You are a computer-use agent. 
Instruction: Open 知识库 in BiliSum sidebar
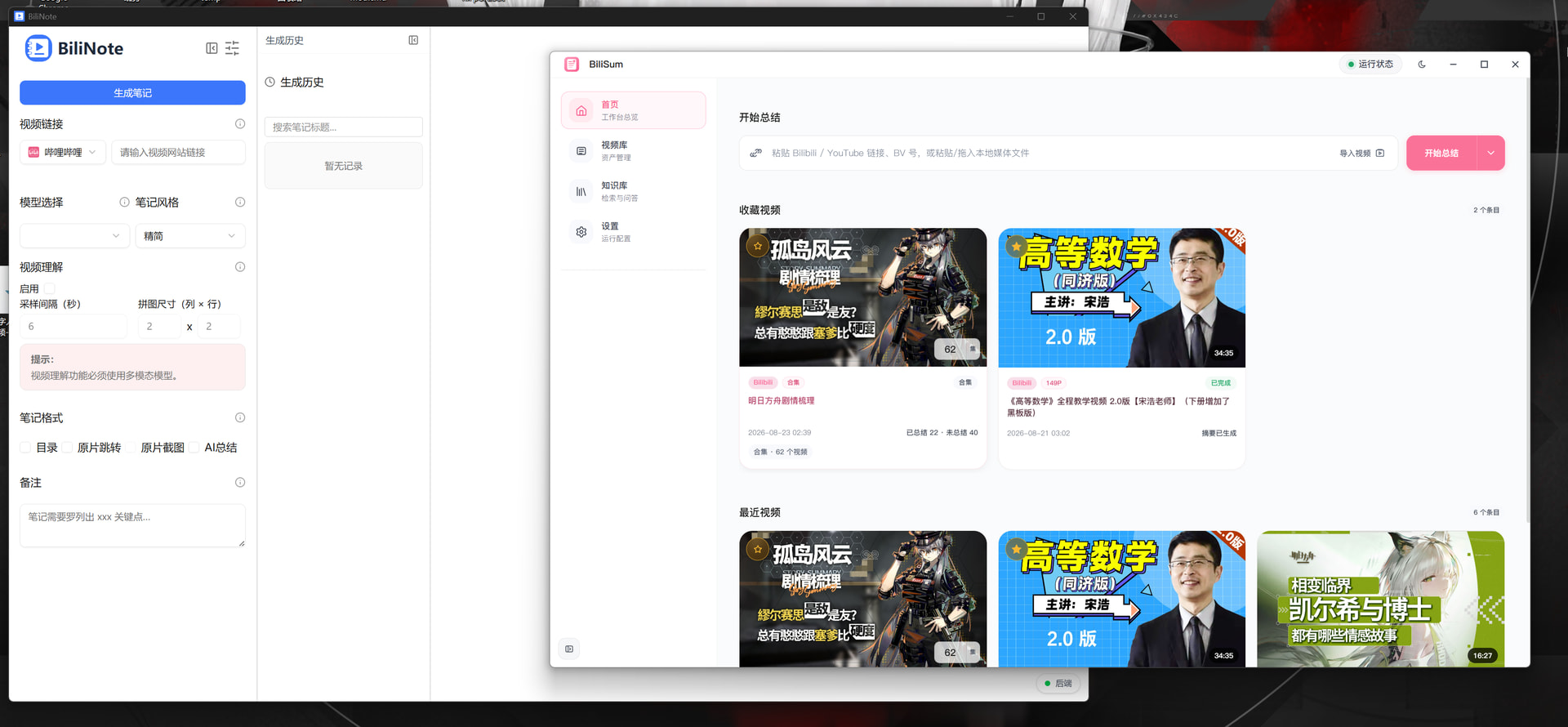coord(634,191)
